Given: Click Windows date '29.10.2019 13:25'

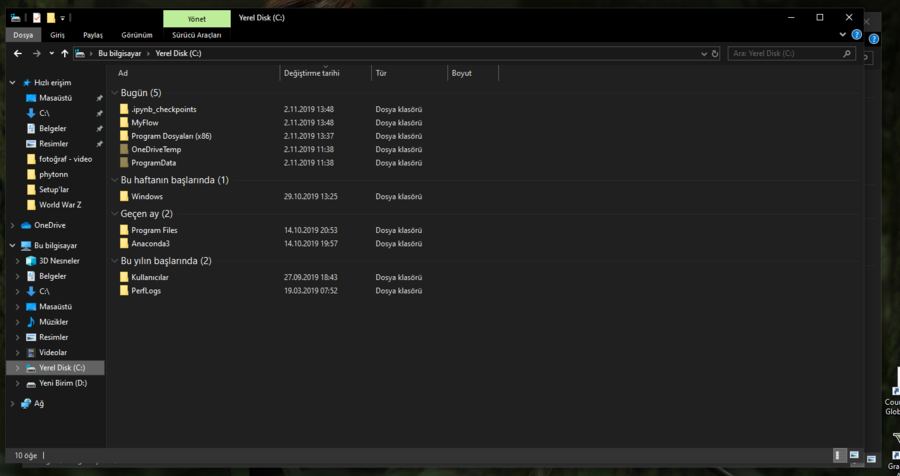Looking at the screenshot, I should click(311, 196).
